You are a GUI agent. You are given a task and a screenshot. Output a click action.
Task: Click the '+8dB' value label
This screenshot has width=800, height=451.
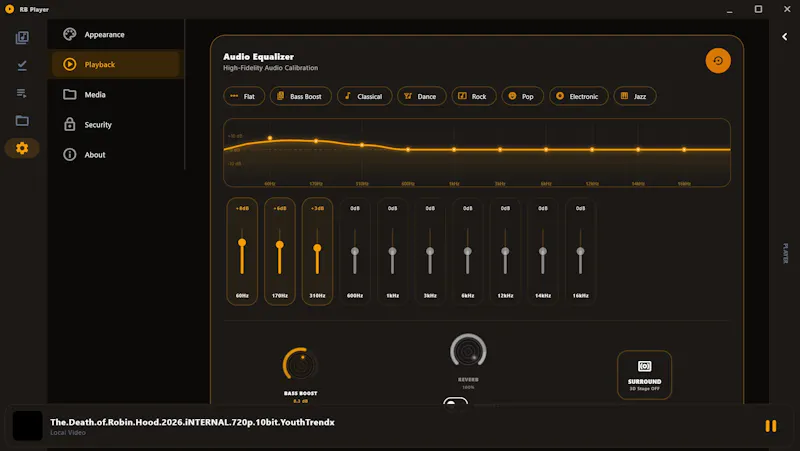(242, 208)
